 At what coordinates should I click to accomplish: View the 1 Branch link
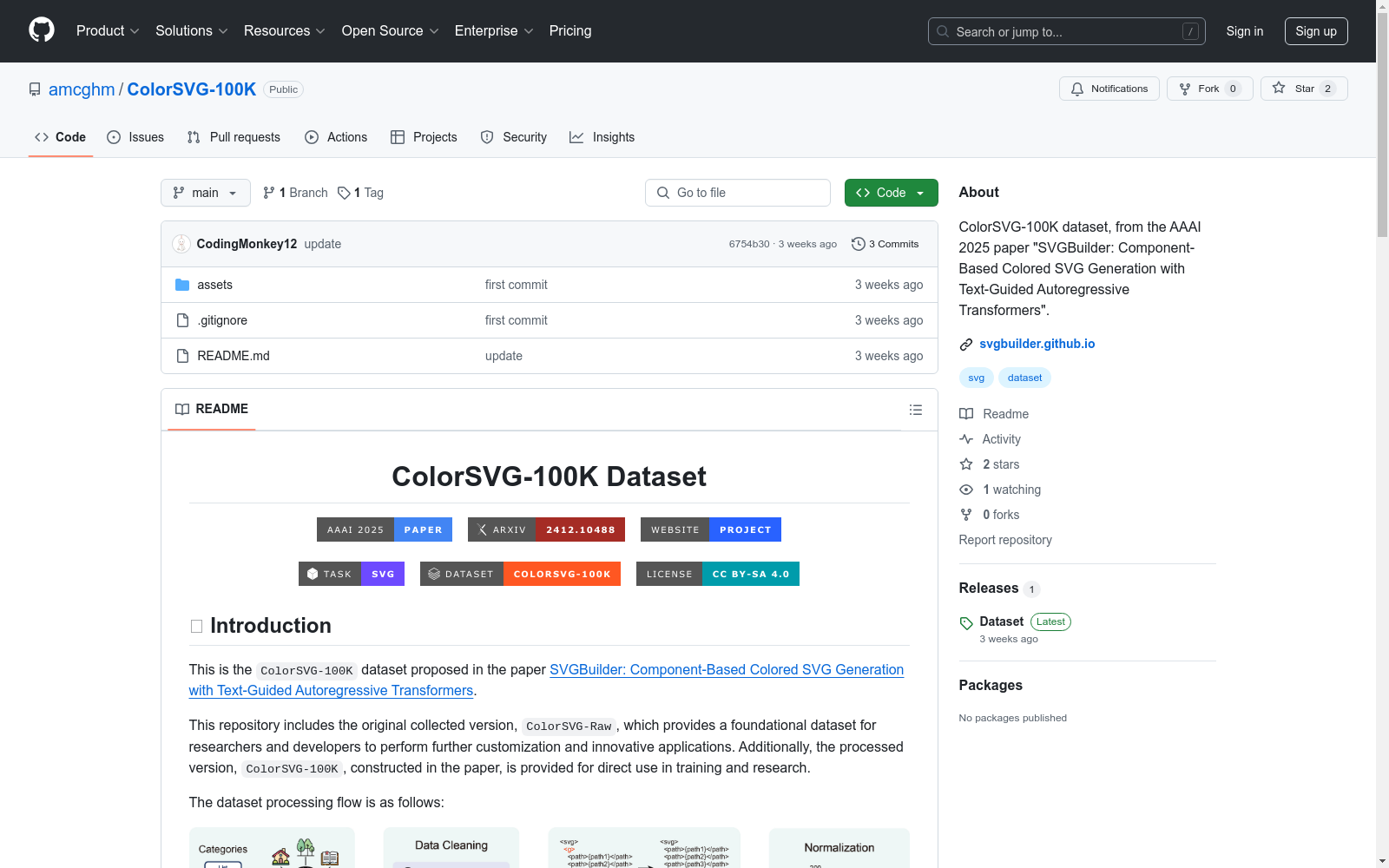pos(295,193)
